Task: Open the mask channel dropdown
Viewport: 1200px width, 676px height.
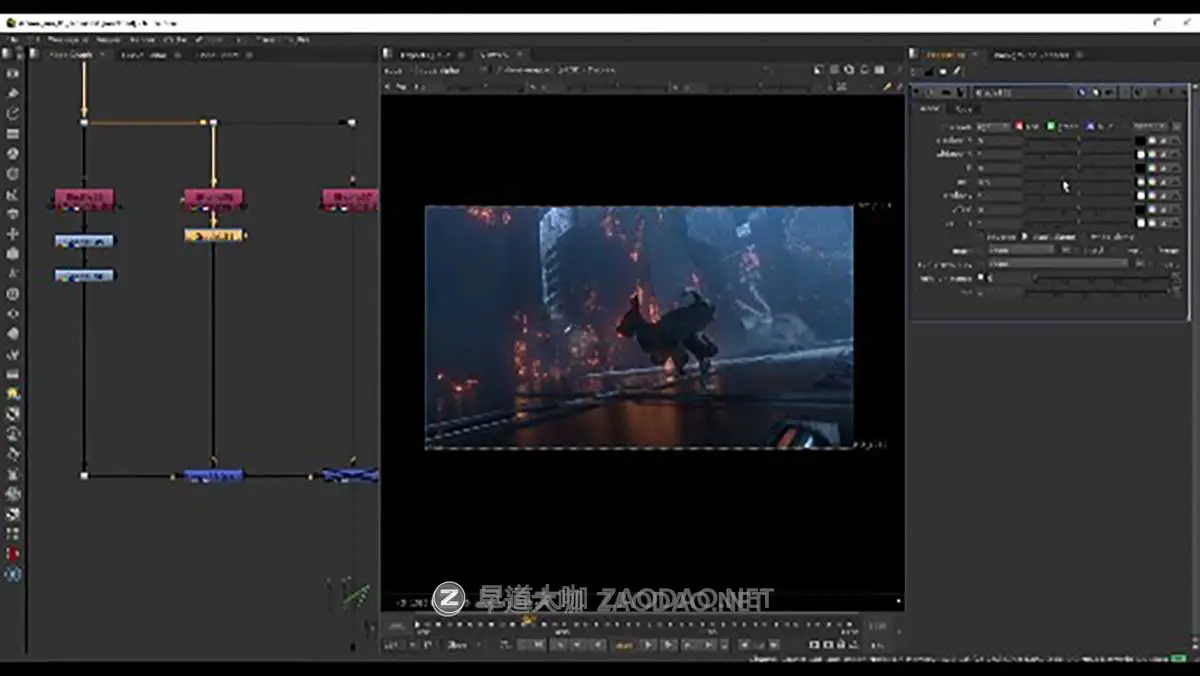Action: [1020, 250]
